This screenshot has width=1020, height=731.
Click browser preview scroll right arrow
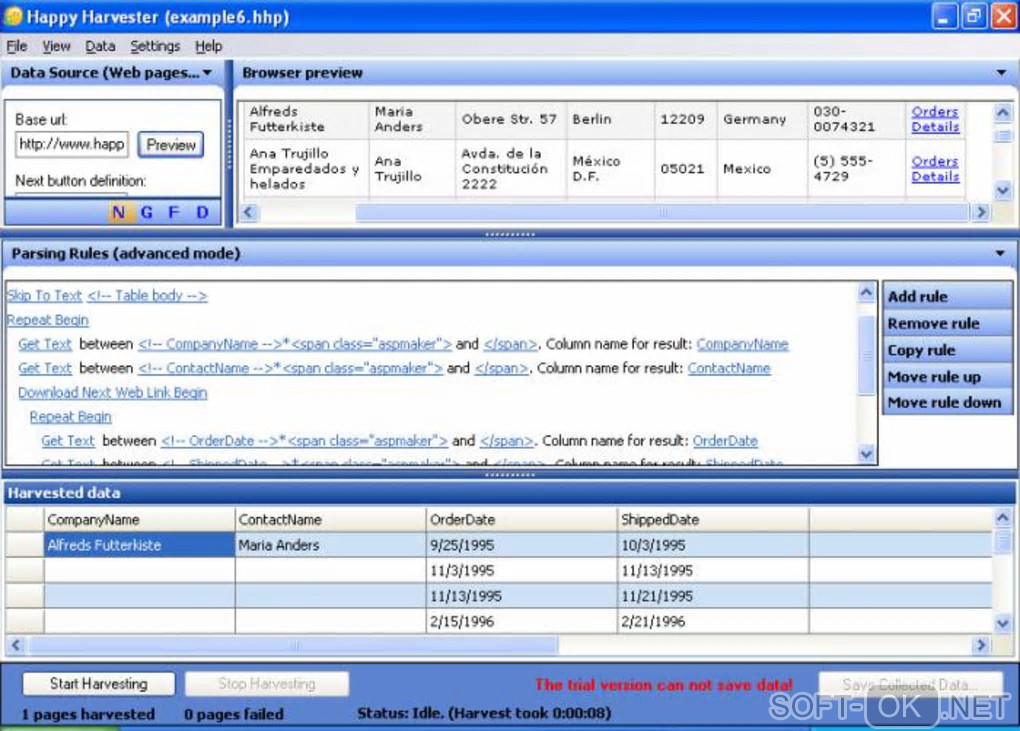pos(981,212)
